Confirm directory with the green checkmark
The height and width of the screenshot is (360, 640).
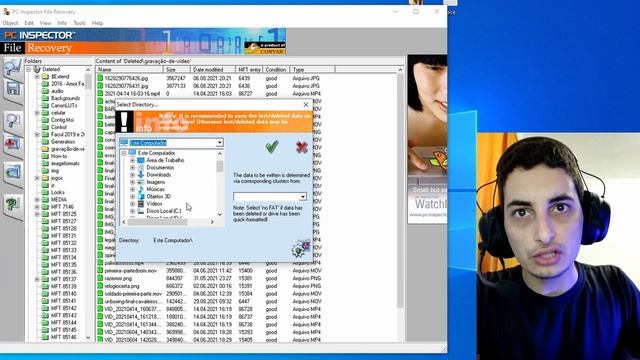point(272,147)
